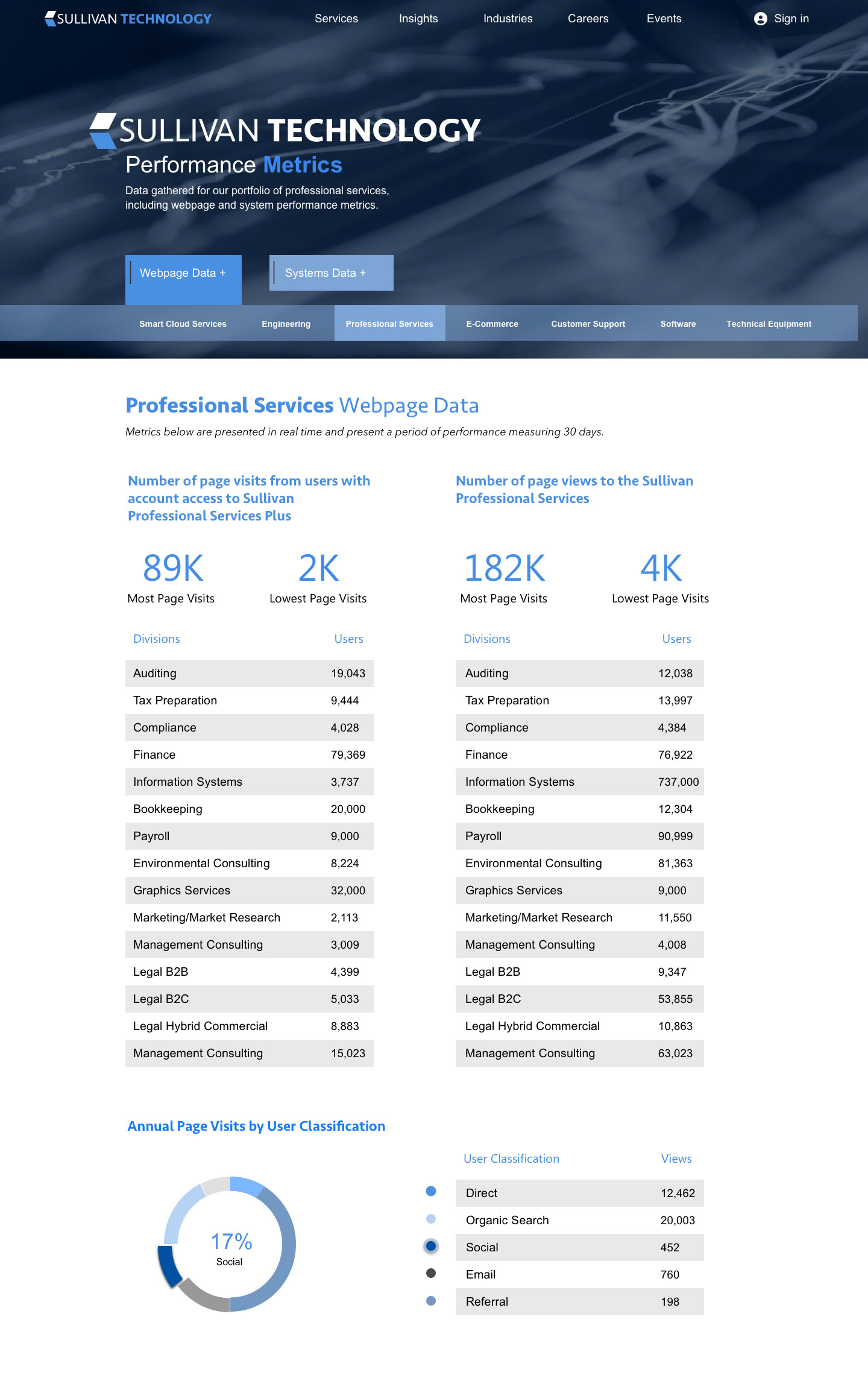Click the large Sullivan Technology hero logo

click(x=285, y=130)
